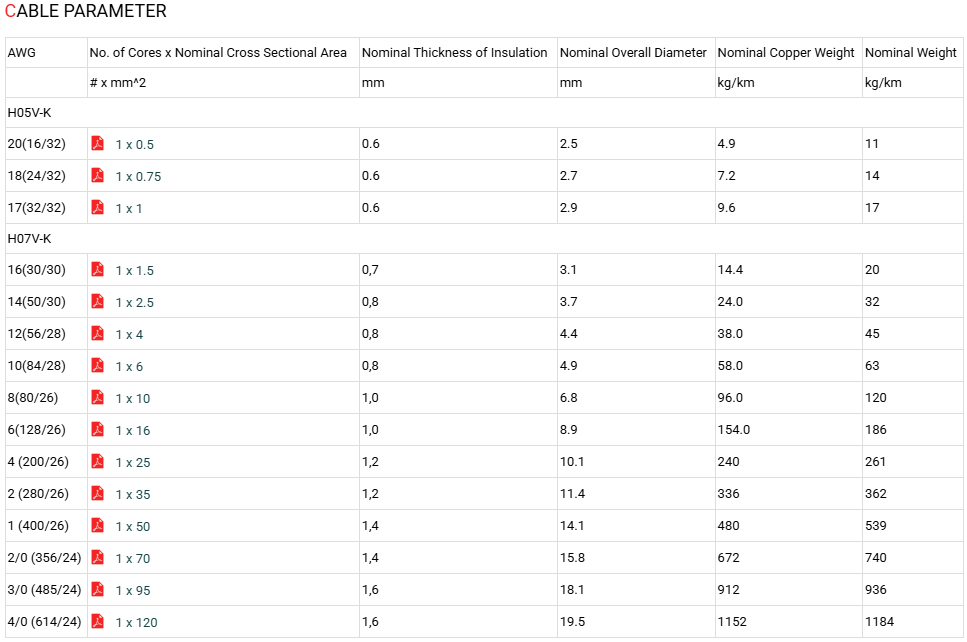Screen dimensions: 967x642
Task: Open PDF icon beside 1 x 10
Action: coord(97,397)
